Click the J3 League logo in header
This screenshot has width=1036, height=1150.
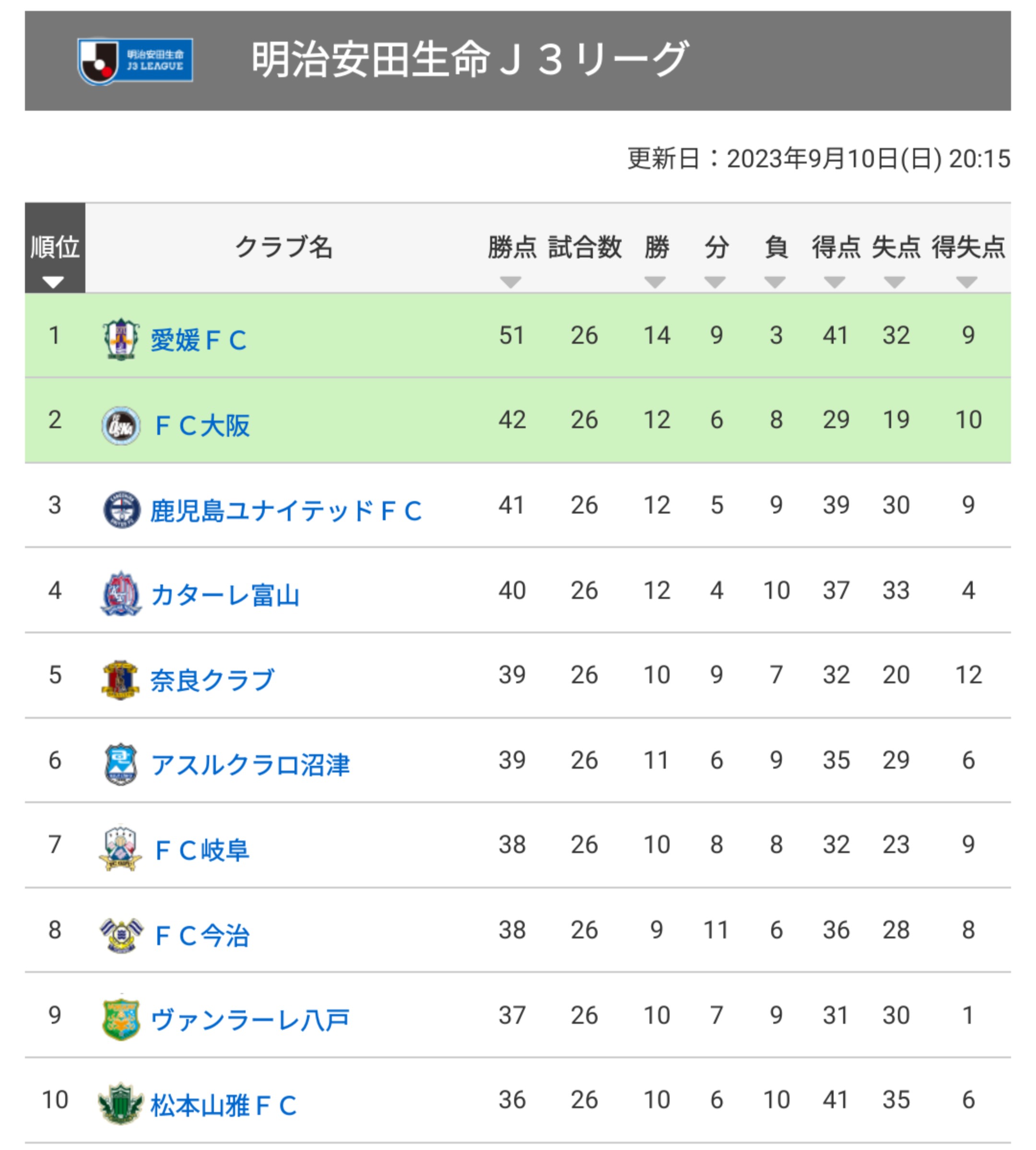[x=135, y=61]
